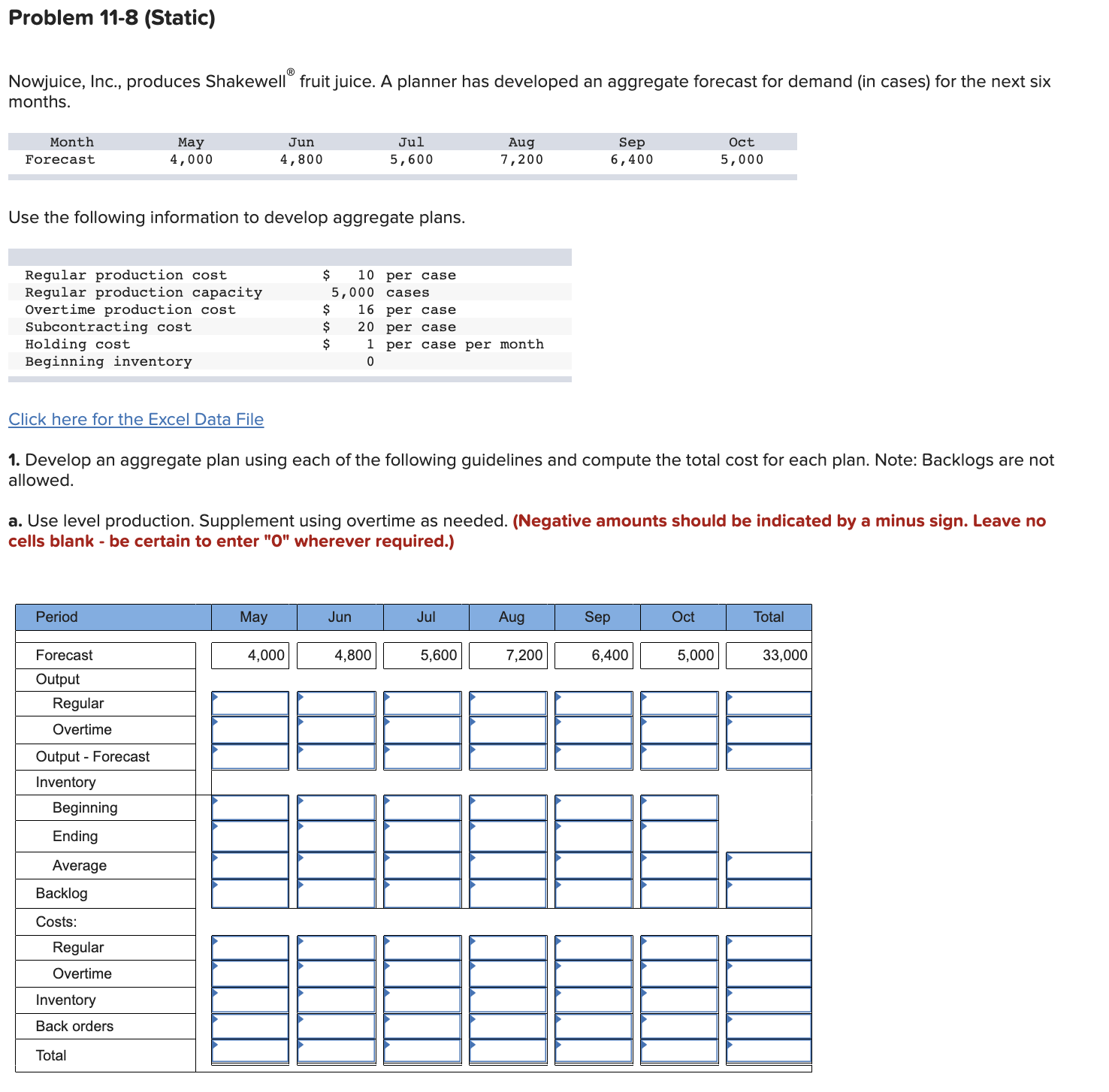Click the "Regular production capacity" row label
1109x1092 pixels.
coord(144,292)
